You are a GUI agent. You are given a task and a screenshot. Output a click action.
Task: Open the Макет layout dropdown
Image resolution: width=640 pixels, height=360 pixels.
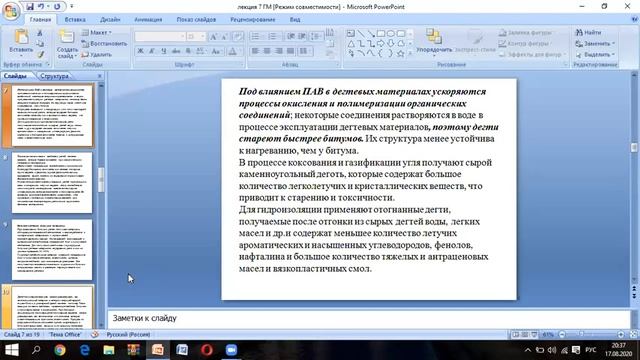click(x=97, y=32)
